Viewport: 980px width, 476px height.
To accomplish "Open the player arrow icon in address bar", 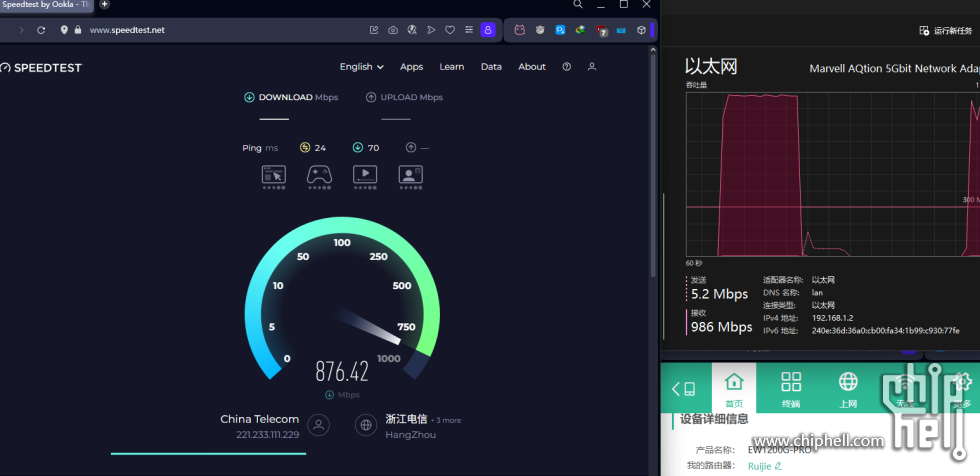I will [x=431, y=30].
